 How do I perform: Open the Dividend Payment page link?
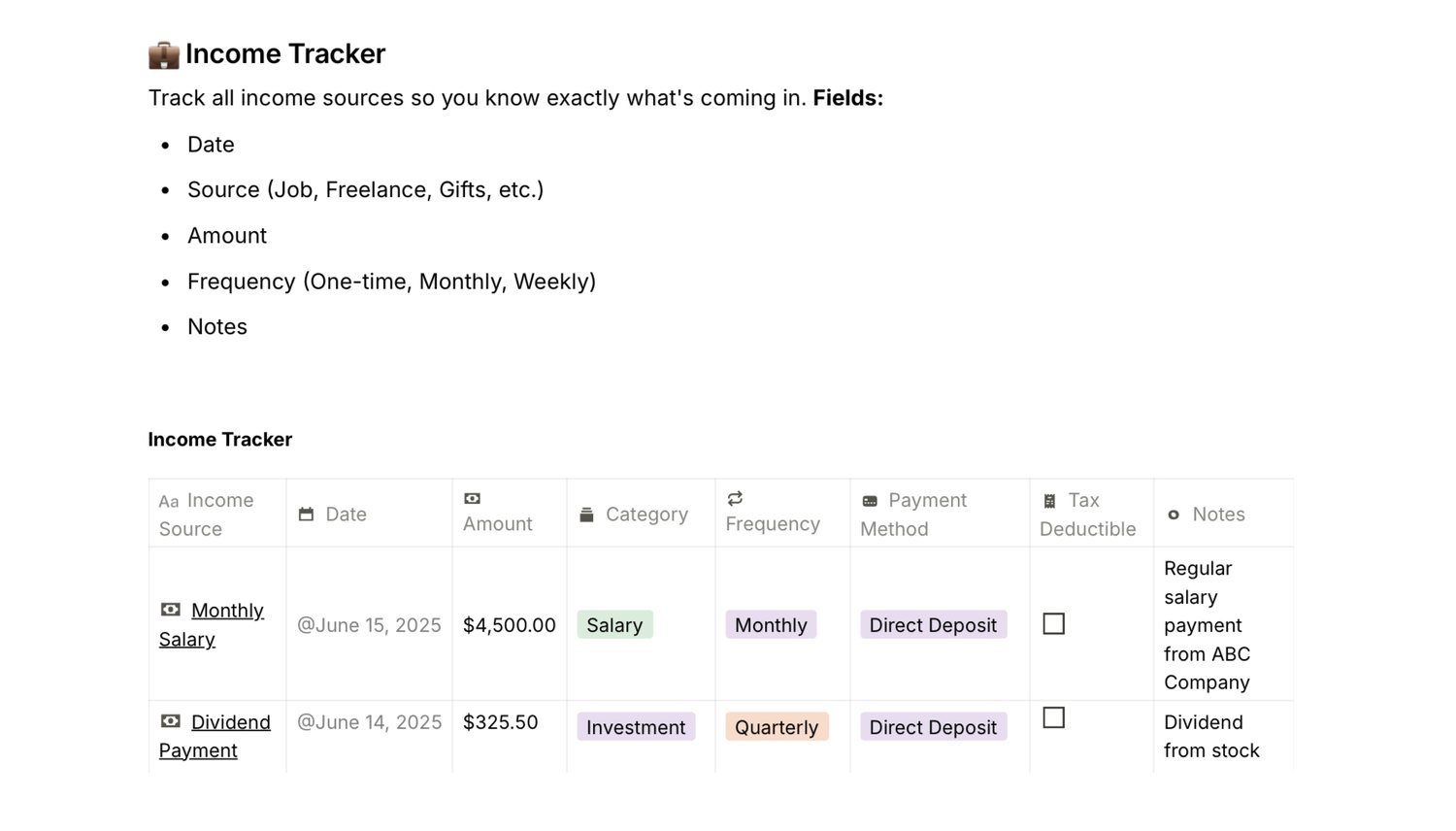[231, 722]
